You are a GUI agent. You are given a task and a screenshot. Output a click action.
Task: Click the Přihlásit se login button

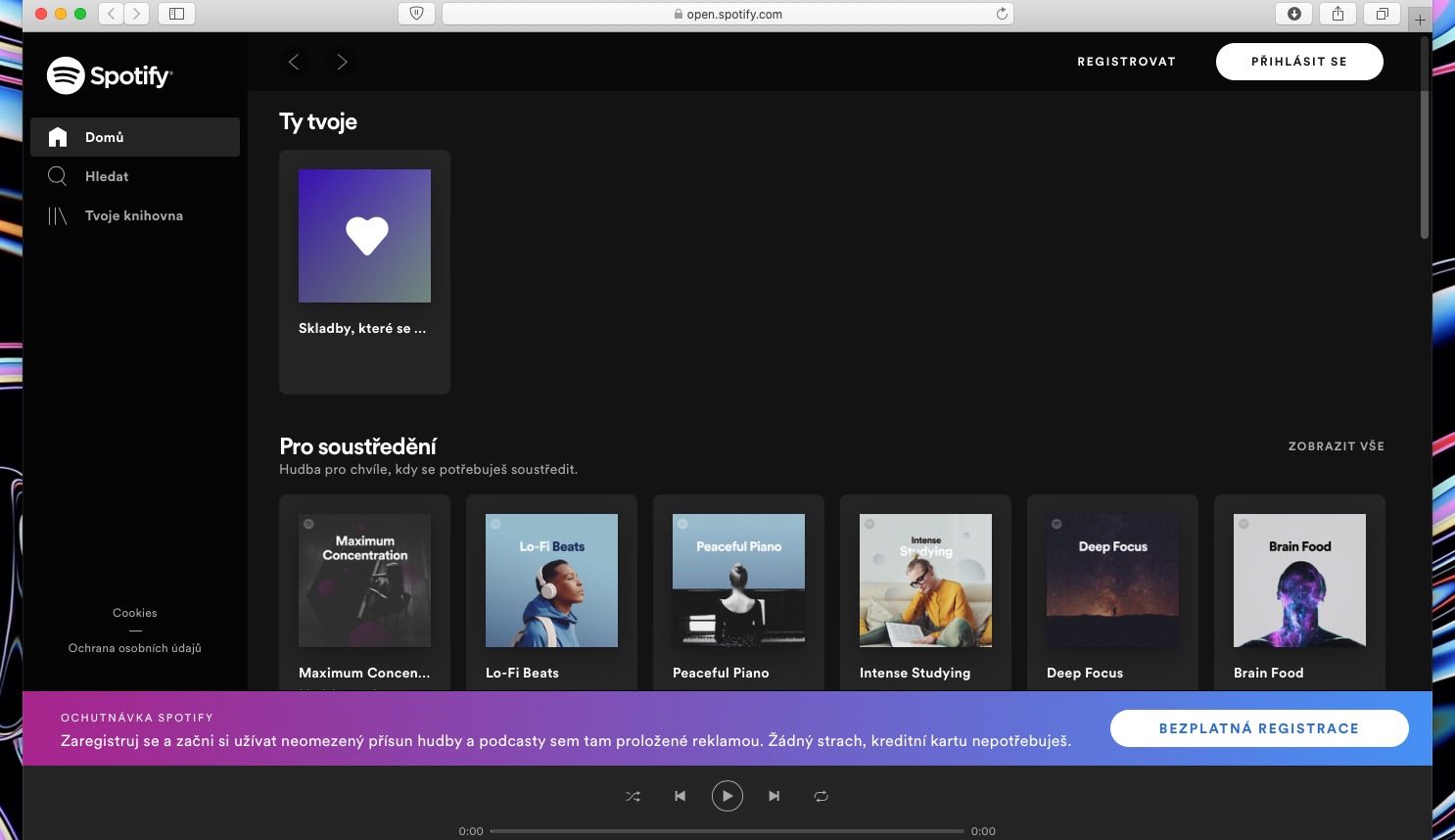[1298, 62]
